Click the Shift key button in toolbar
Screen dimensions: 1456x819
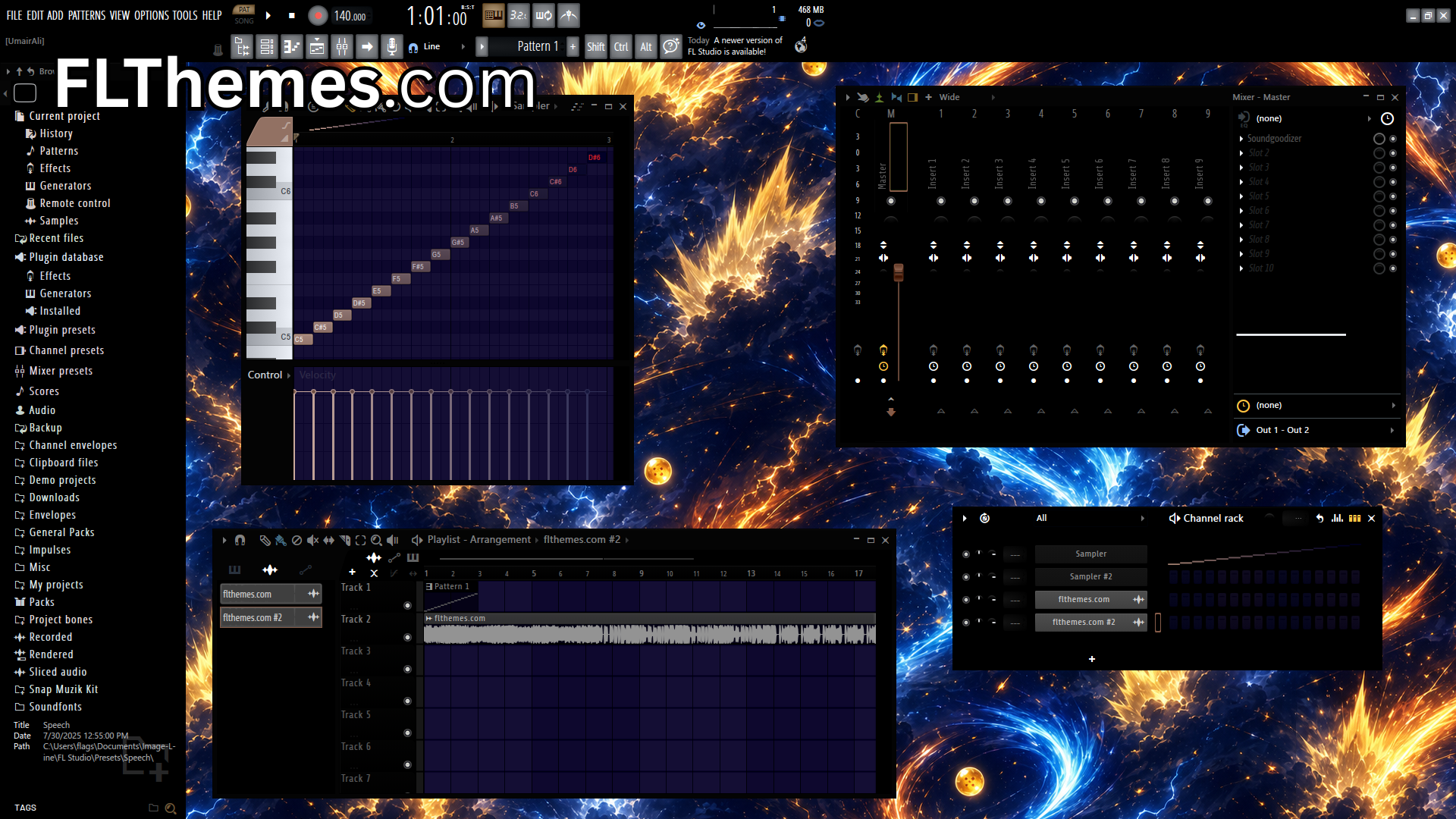596,47
